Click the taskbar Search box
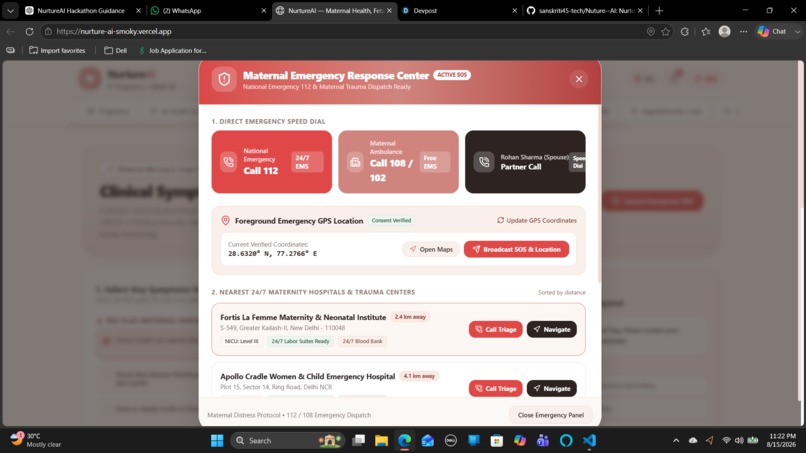 coord(288,441)
